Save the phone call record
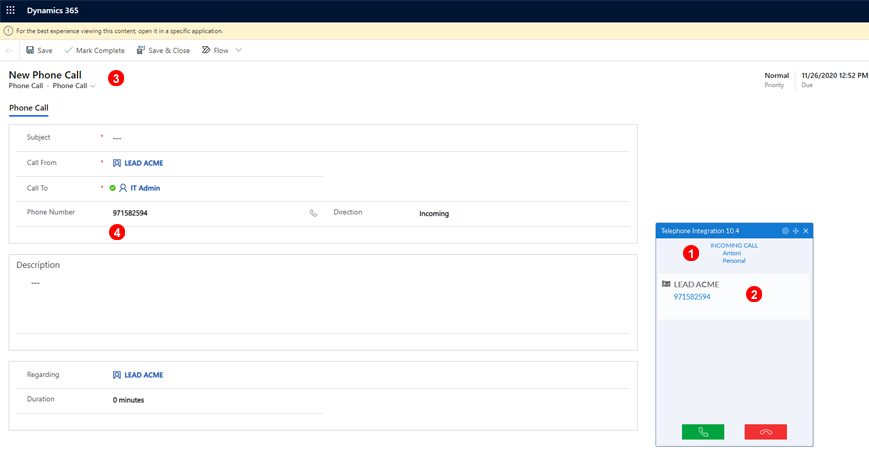 coord(39,50)
